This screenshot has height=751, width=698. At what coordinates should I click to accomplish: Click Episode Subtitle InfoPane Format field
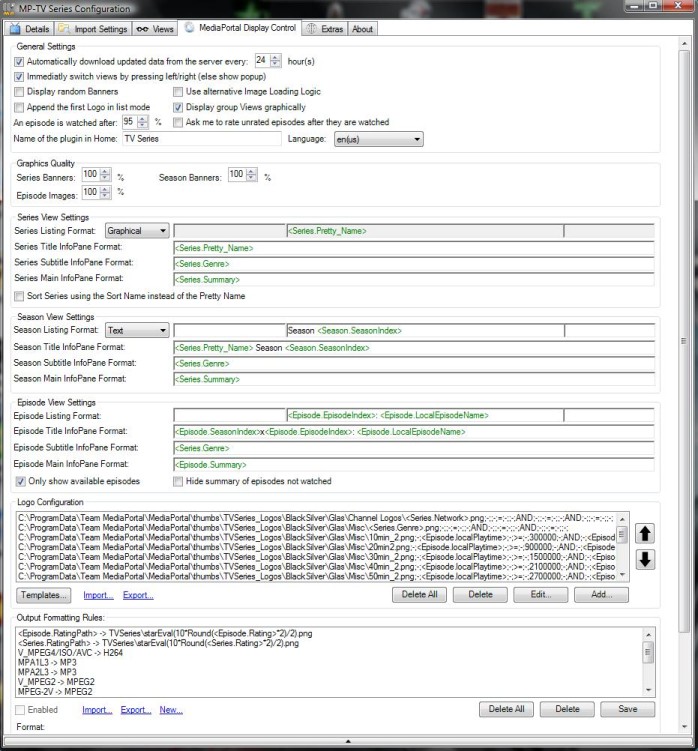pos(414,448)
